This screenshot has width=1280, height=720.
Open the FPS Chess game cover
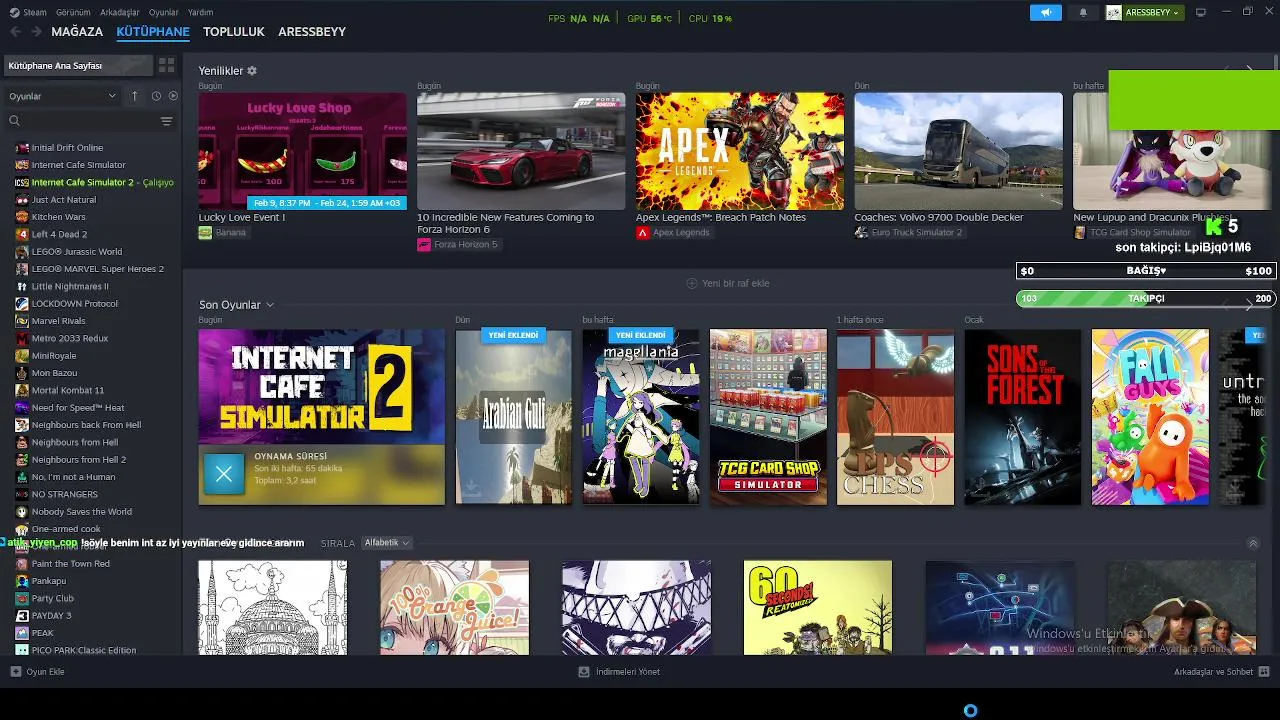click(895, 417)
